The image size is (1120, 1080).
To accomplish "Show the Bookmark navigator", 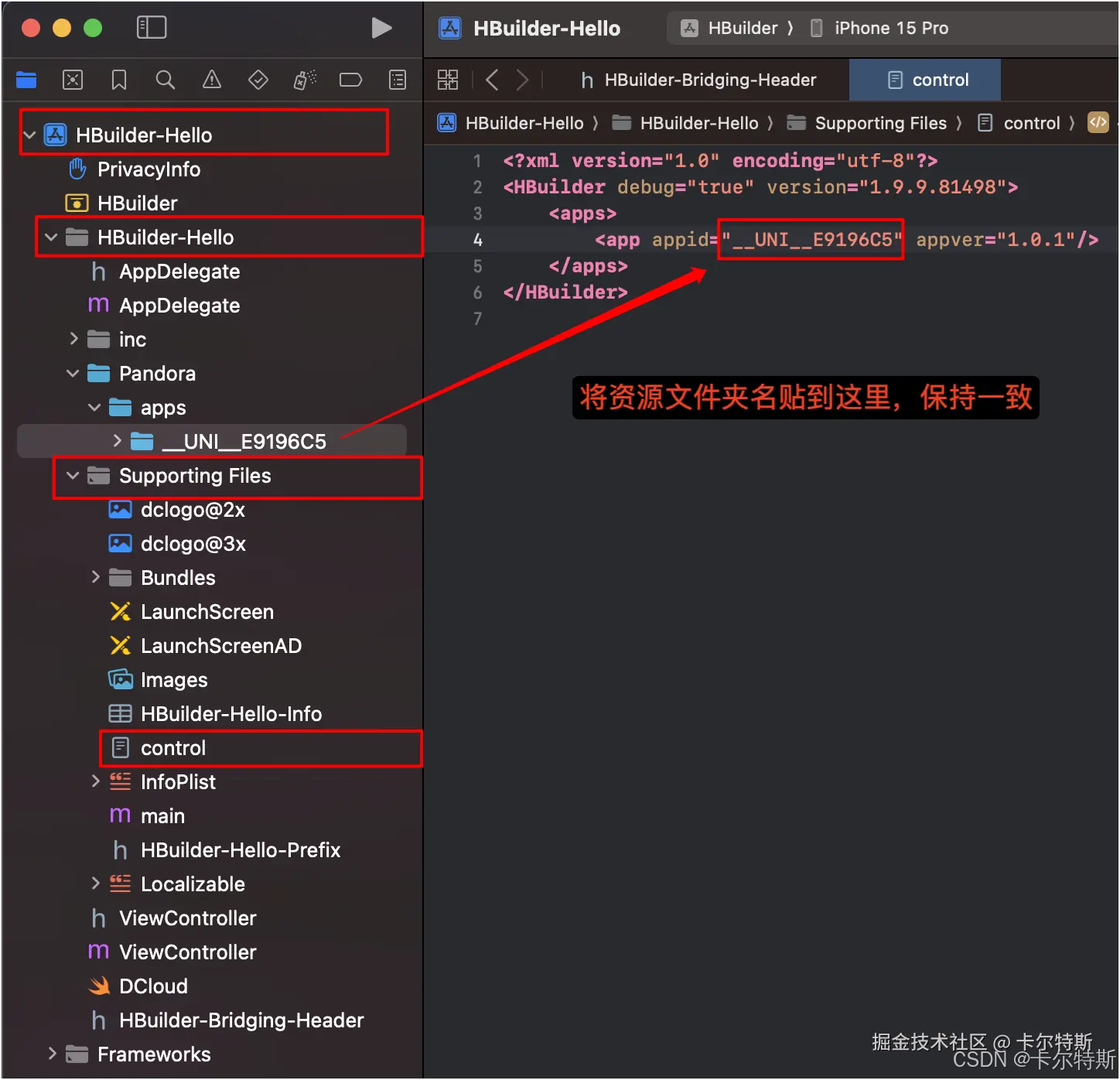I will pyautogui.click(x=119, y=80).
